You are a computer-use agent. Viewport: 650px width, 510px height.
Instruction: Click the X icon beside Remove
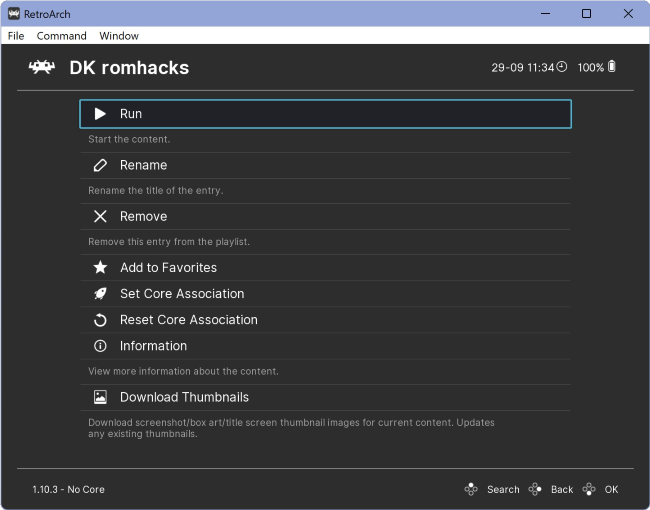click(x=100, y=216)
